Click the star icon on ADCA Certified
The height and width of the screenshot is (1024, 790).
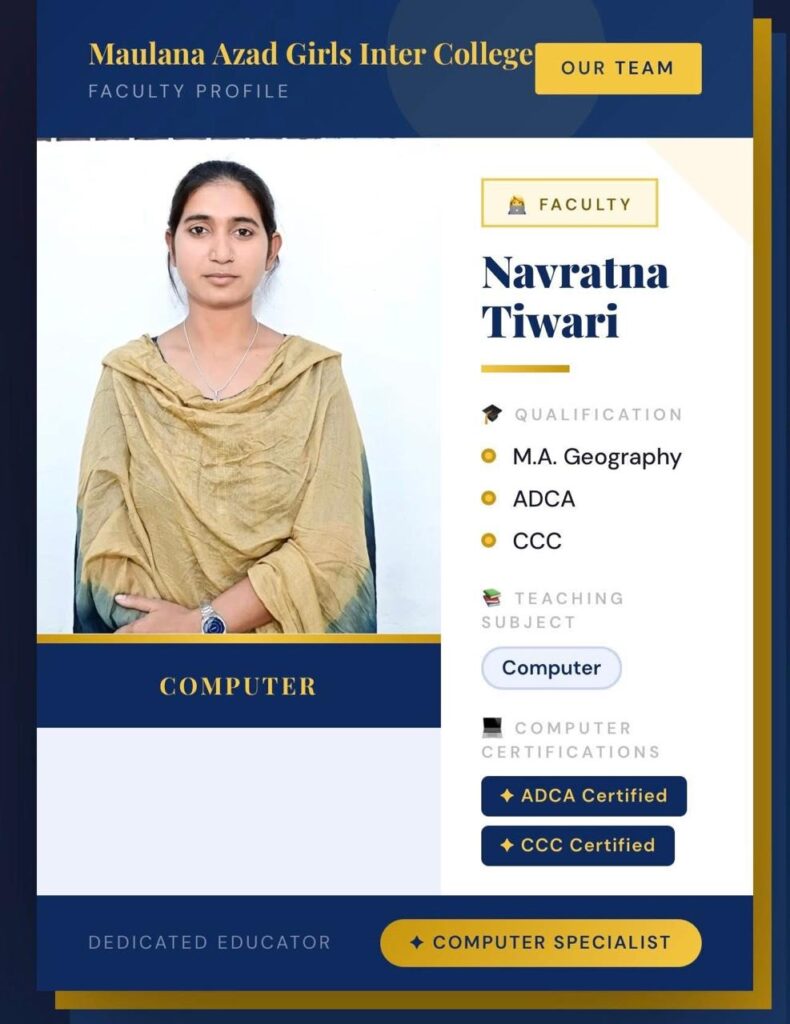(507, 795)
